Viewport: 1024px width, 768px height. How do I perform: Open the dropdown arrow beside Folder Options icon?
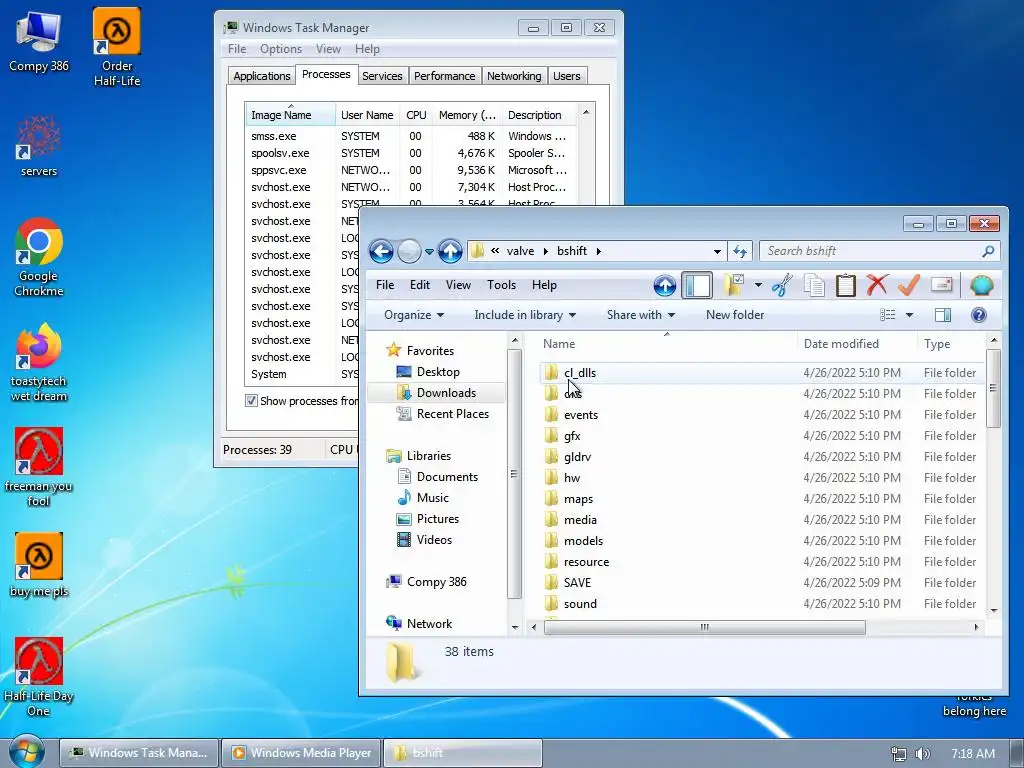coord(758,285)
